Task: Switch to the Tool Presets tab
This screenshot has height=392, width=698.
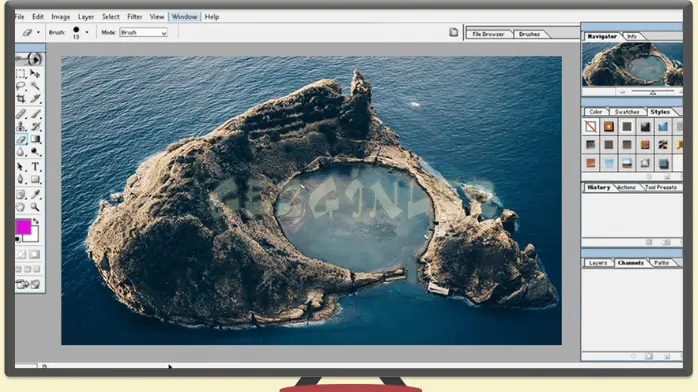Action: coord(661,187)
